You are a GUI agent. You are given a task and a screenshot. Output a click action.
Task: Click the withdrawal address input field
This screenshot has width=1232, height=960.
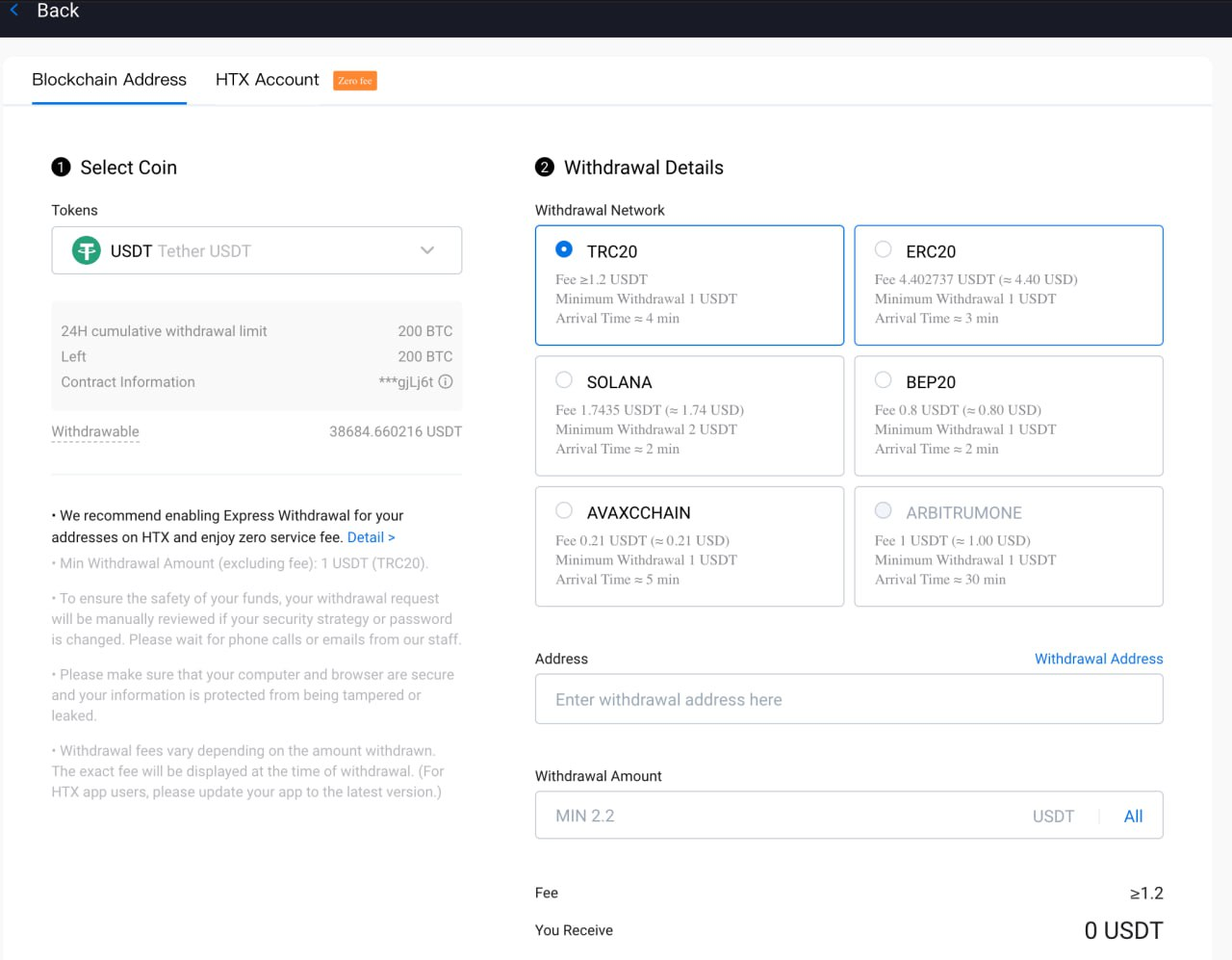click(849, 699)
